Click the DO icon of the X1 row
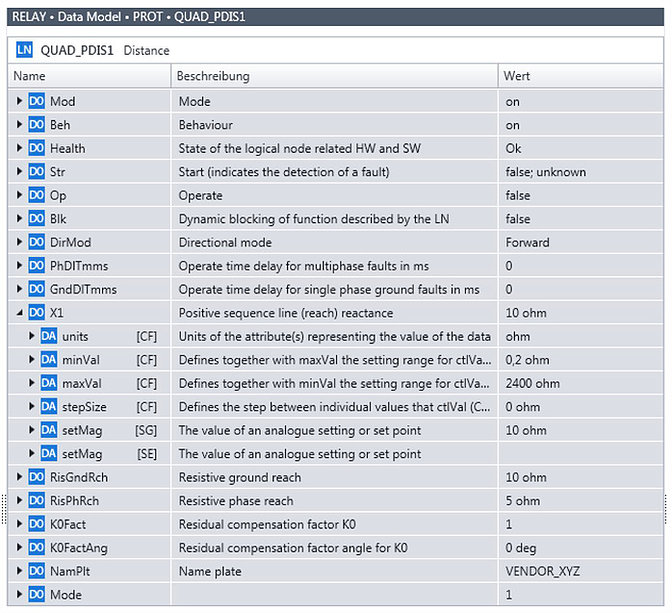The width and height of the screenshot is (672, 613). tap(36, 313)
